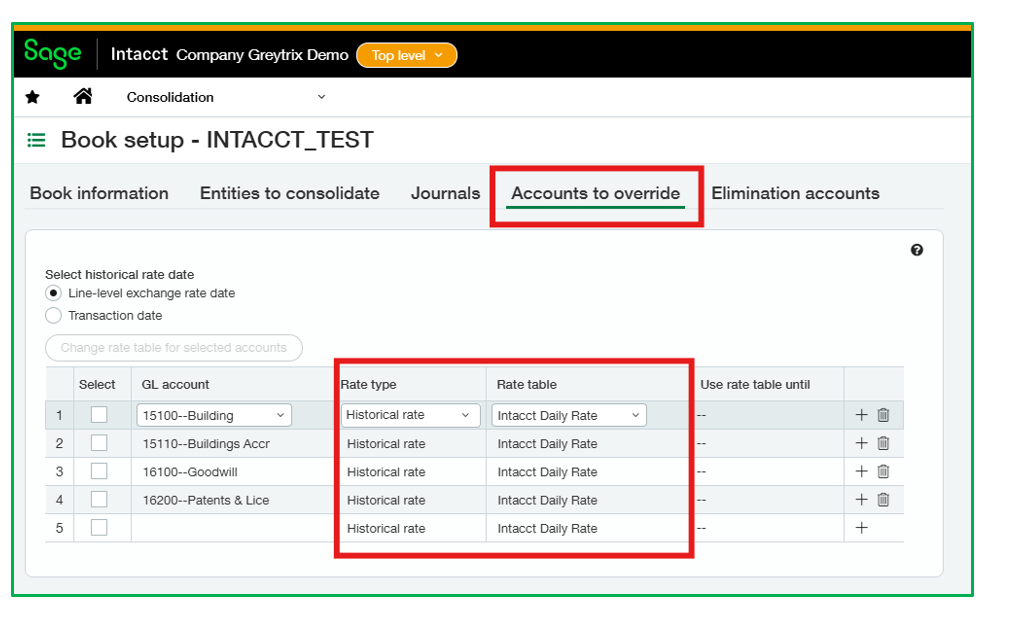Click Historical rate in Goodwill row
This screenshot has height=624, width=1017.
click(x=386, y=472)
